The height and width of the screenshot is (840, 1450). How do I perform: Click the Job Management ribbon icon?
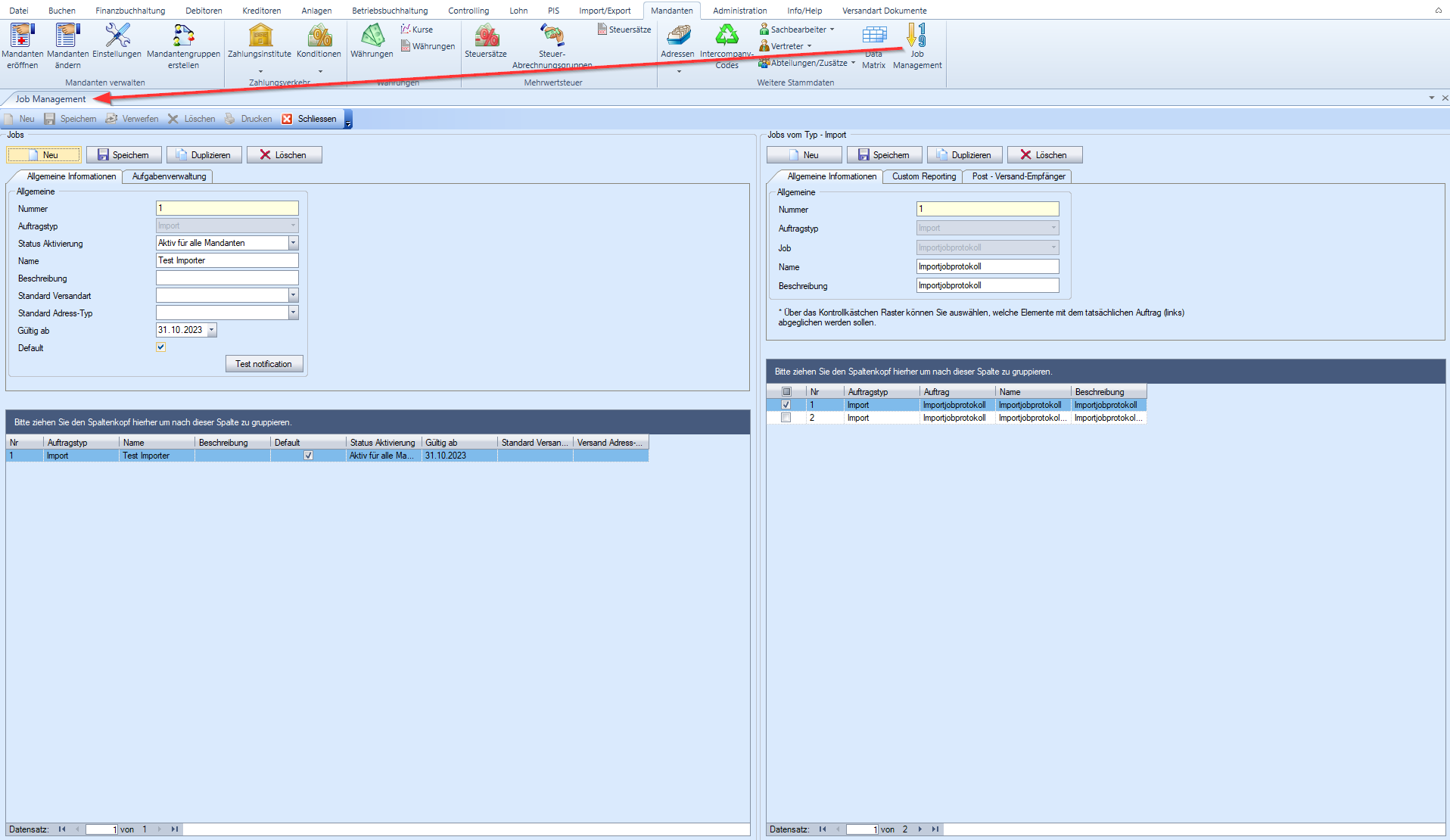pos(916,36)
